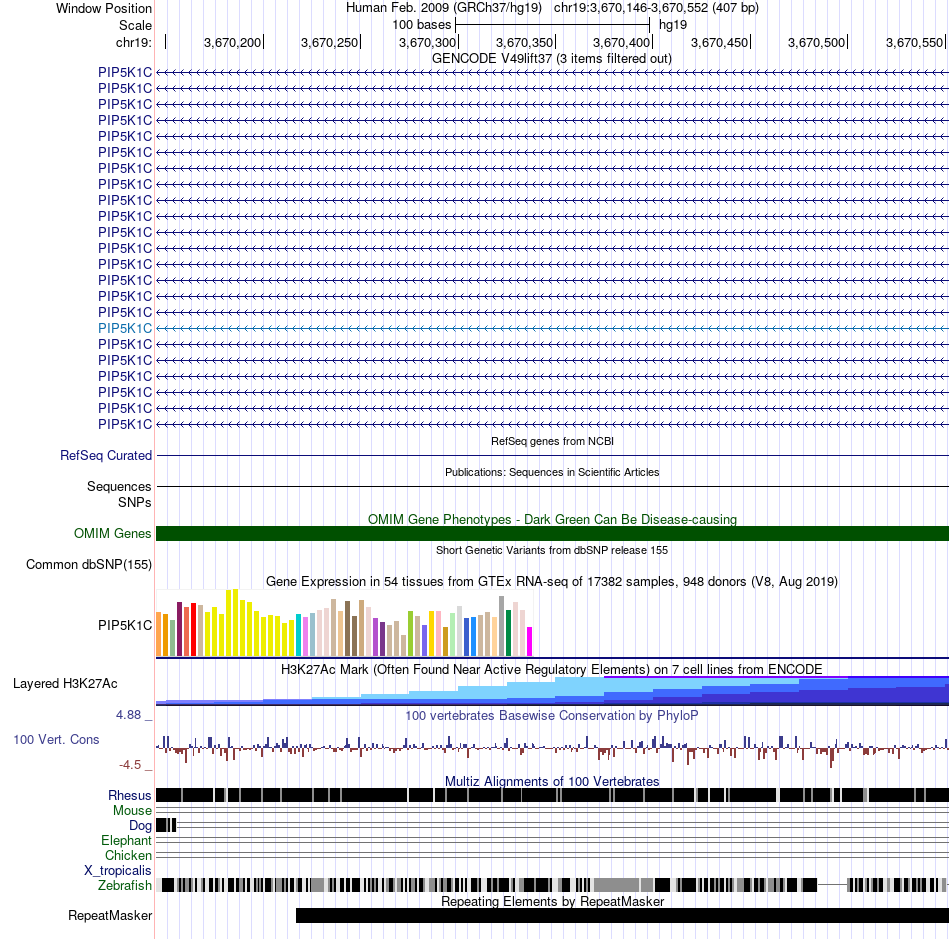950x939 pixels.
Task: Click the Zebrafish alignment striped track
Action: click(553, 885)
